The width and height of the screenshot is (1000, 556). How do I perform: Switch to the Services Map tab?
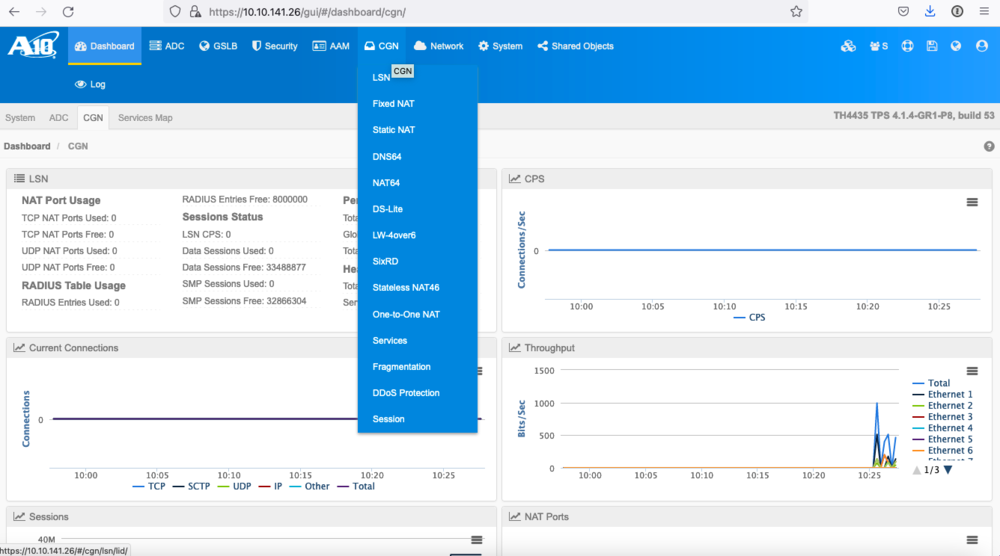[x=145, y=118]
